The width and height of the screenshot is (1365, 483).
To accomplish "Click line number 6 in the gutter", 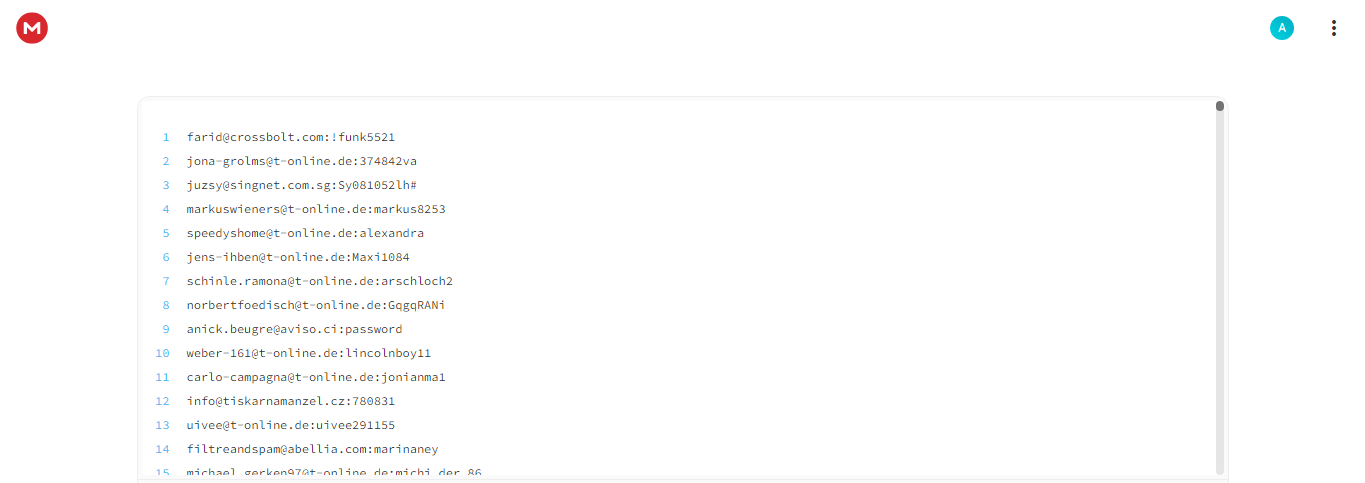I will pos(166,257).
